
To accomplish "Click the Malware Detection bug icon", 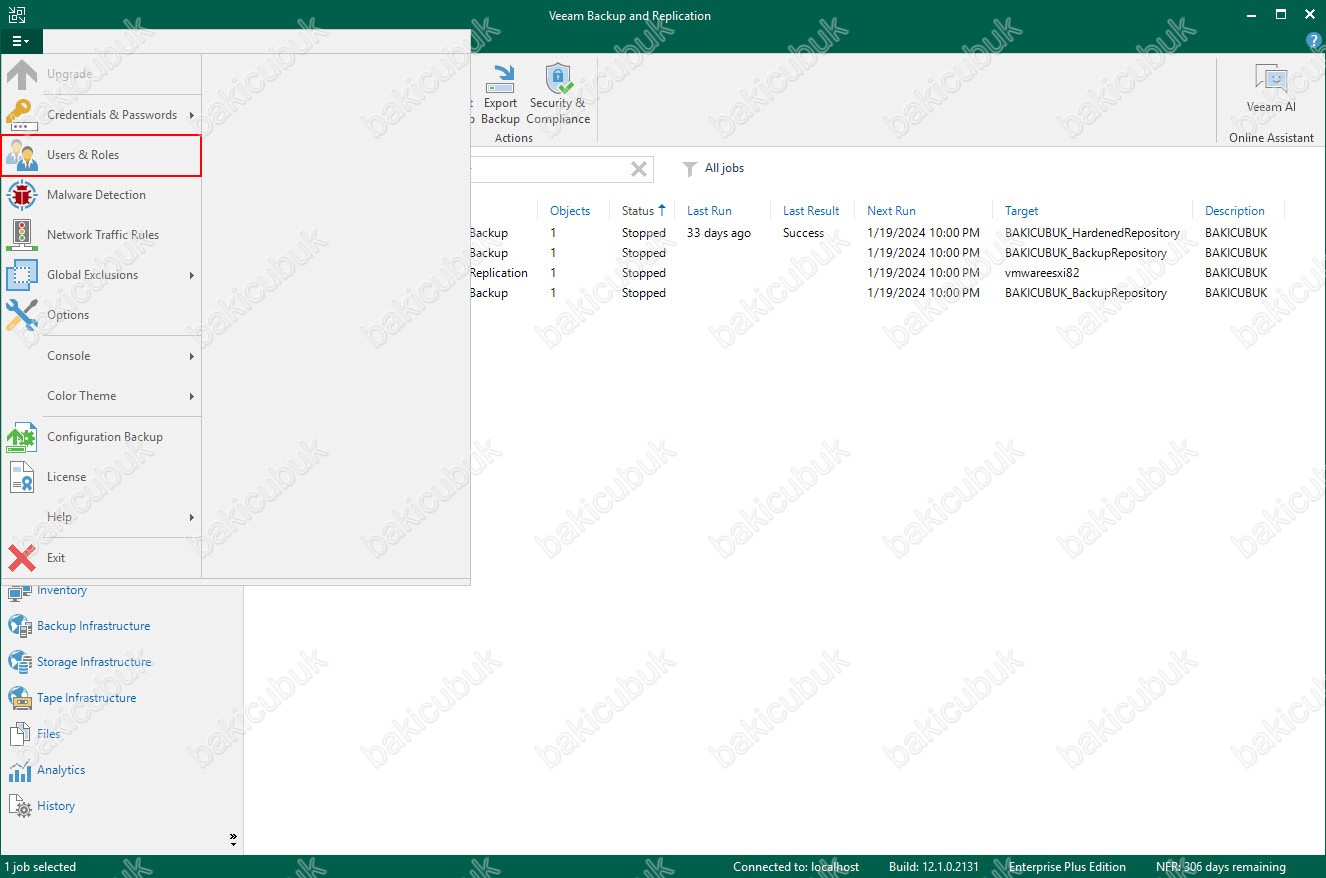I will (x=22, y=195).
